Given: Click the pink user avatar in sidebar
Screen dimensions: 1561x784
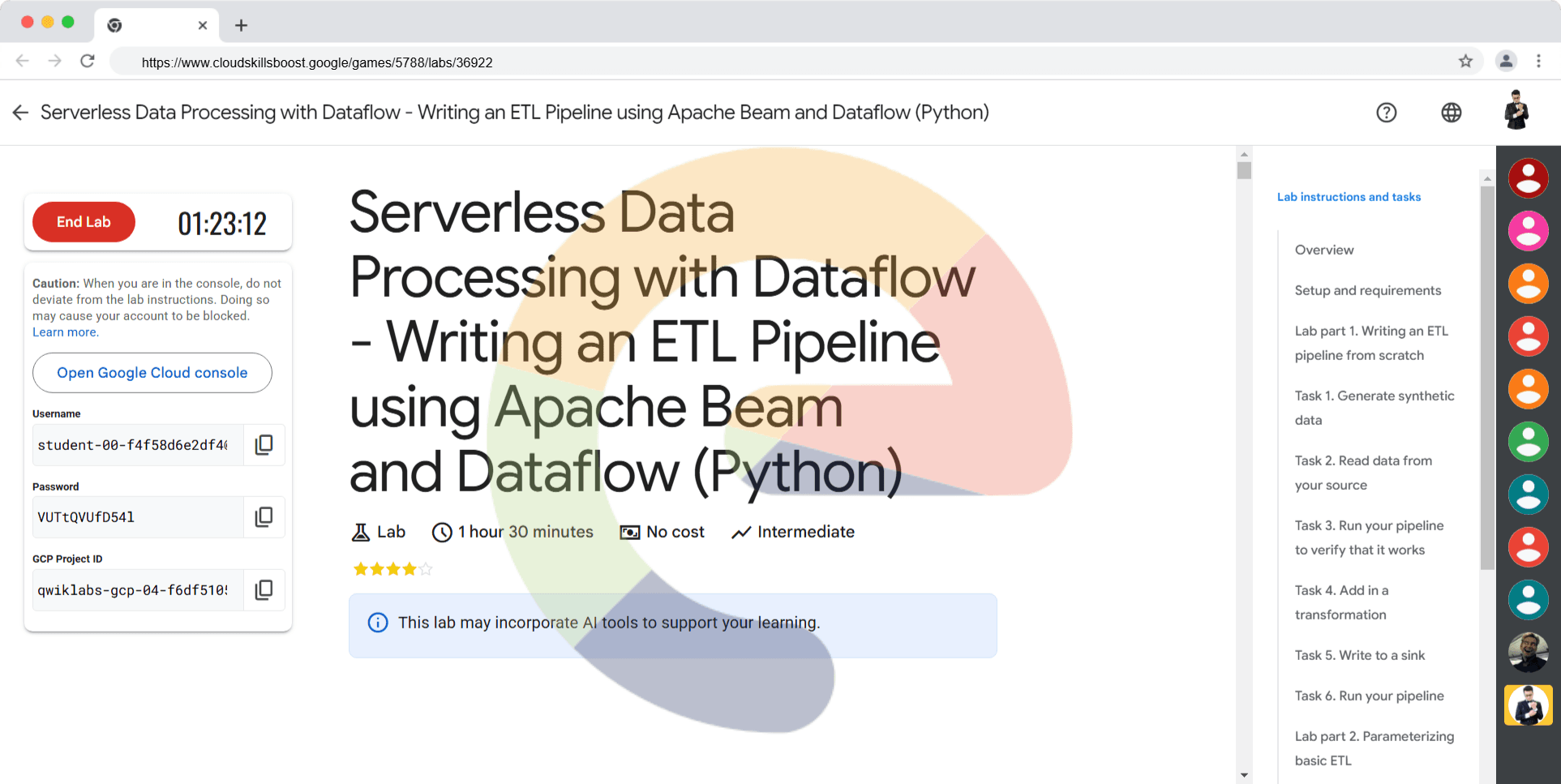Looking at the screenshot, I should tap(1528, 231).
